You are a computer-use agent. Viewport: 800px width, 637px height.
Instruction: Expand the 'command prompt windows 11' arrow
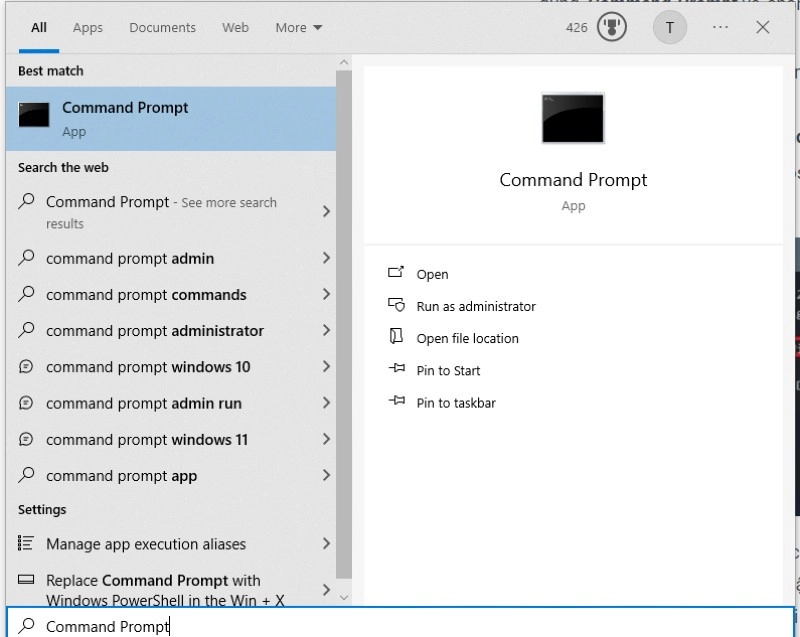coord(327,439)
